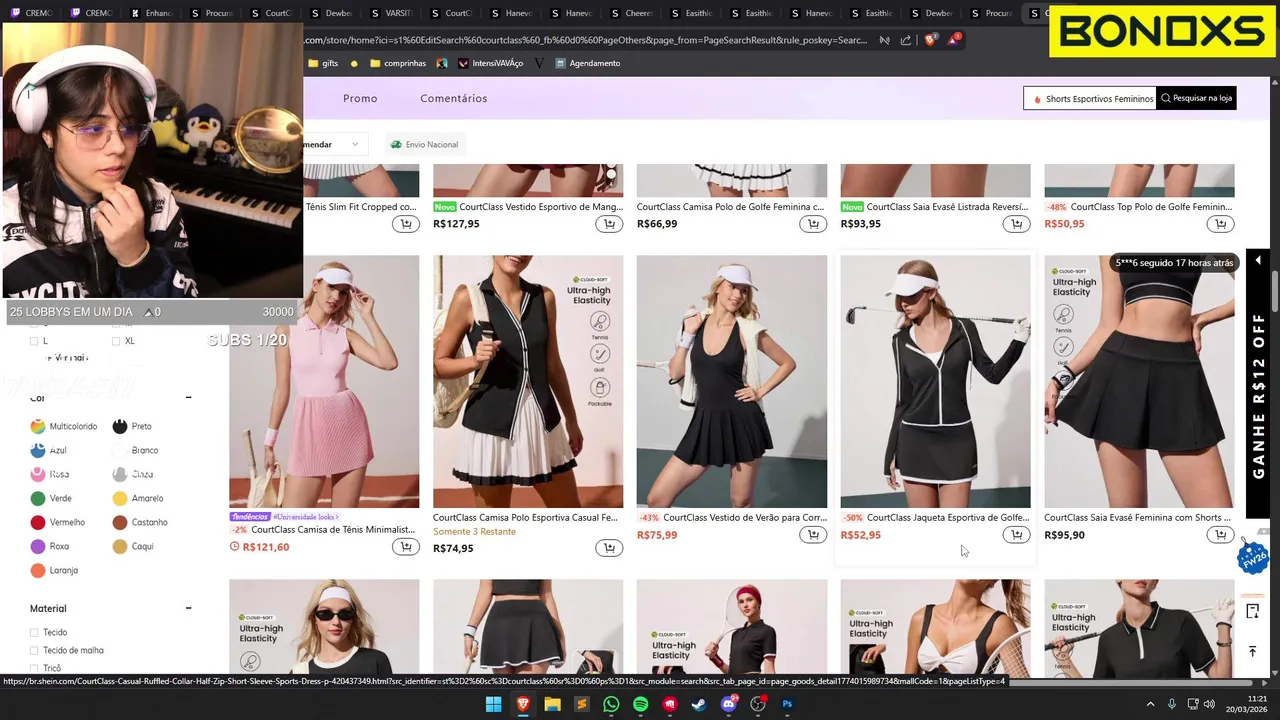Check the Tecido de malha checkbox
1280x720 pixels.
34,650
